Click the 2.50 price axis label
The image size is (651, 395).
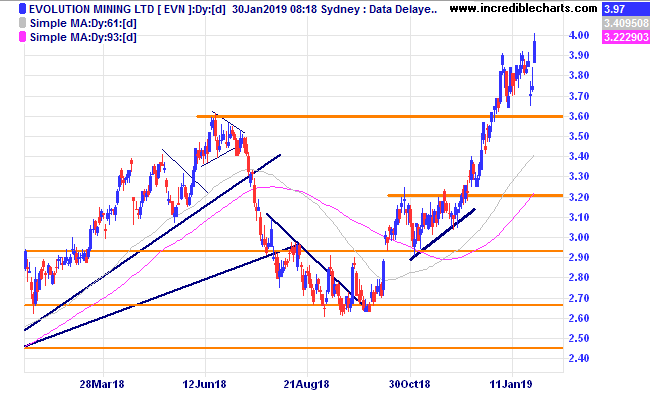tap(579, 338)
